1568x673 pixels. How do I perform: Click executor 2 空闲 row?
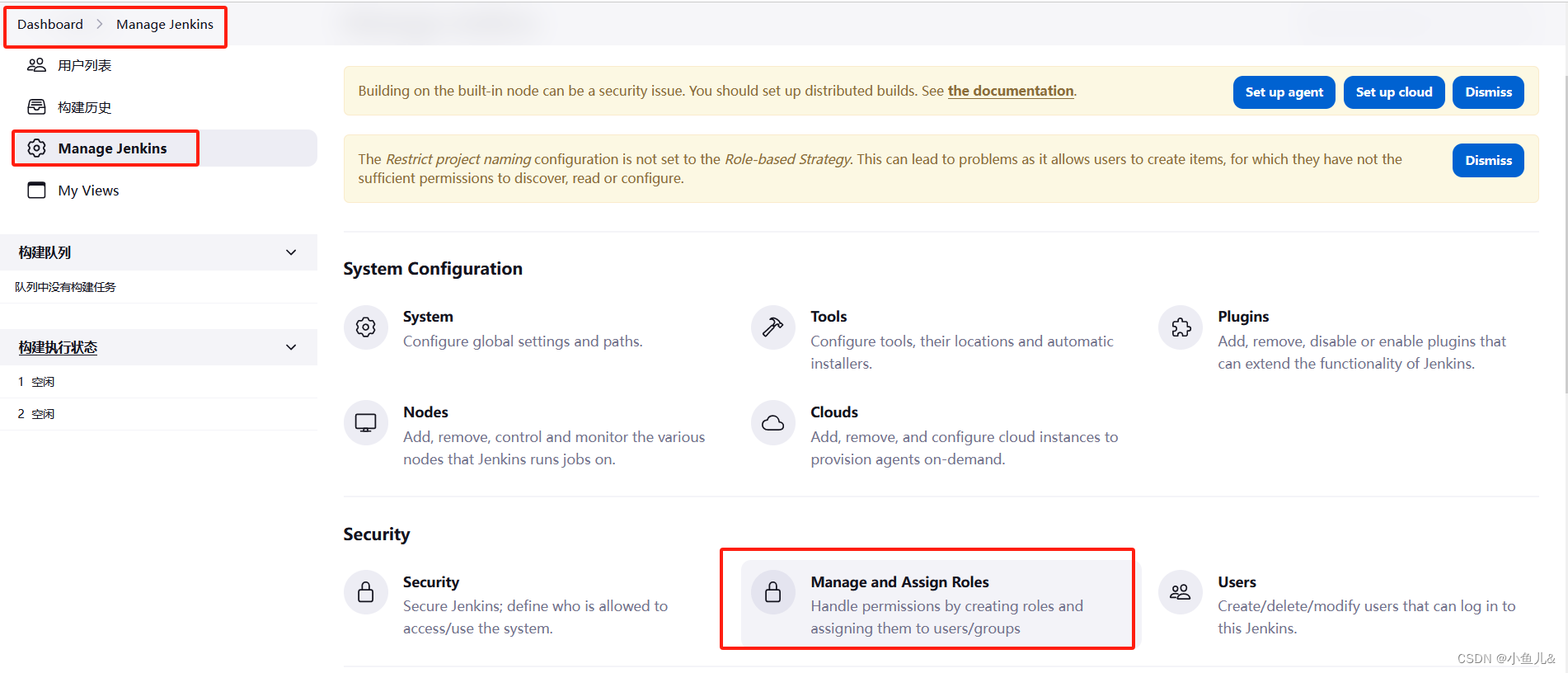[x=158, y=414]
